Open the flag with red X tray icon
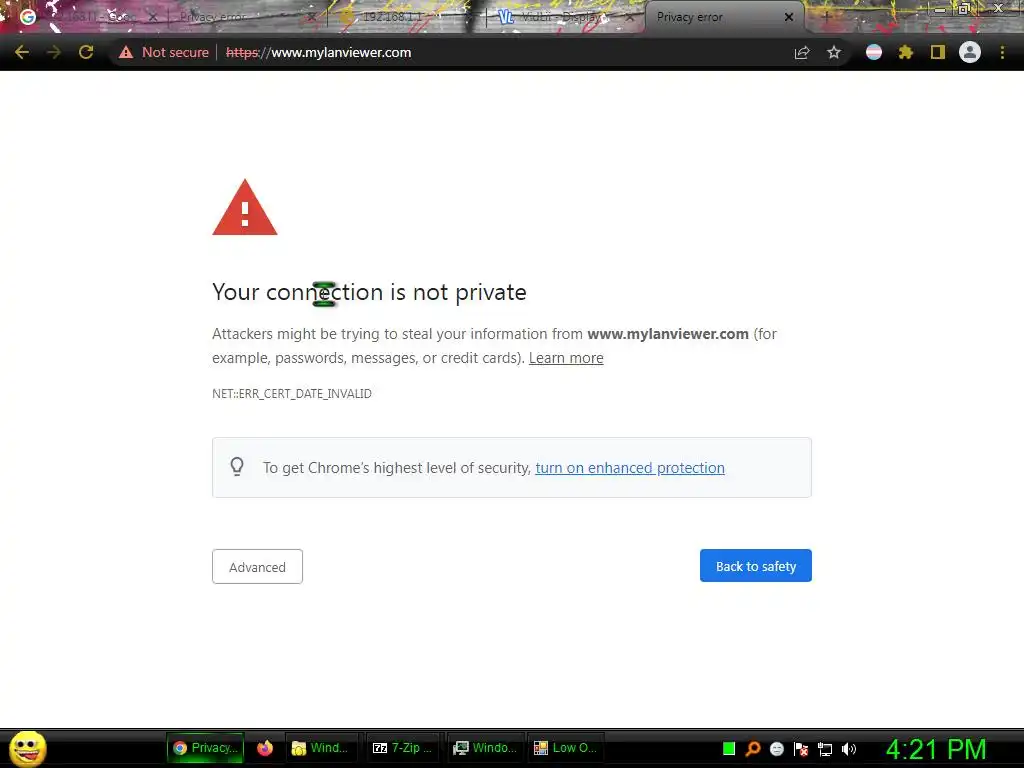Viewport: 1024px width, 768px height. (801, 749)
